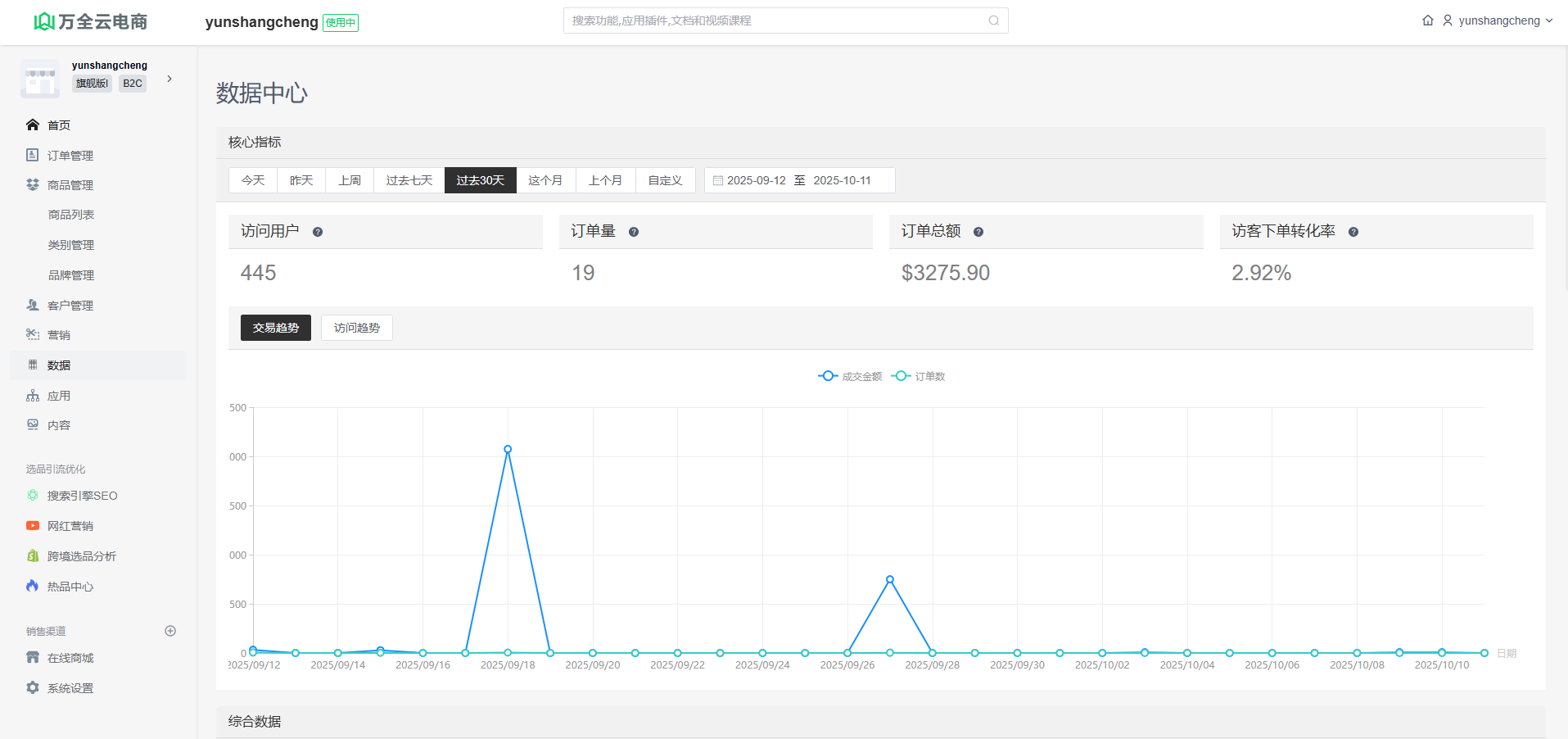Image resolution: width=1568 pixels, height=739 pixels.
Task: Select the 过去七天 time range
Action: (x=409, y=180)
